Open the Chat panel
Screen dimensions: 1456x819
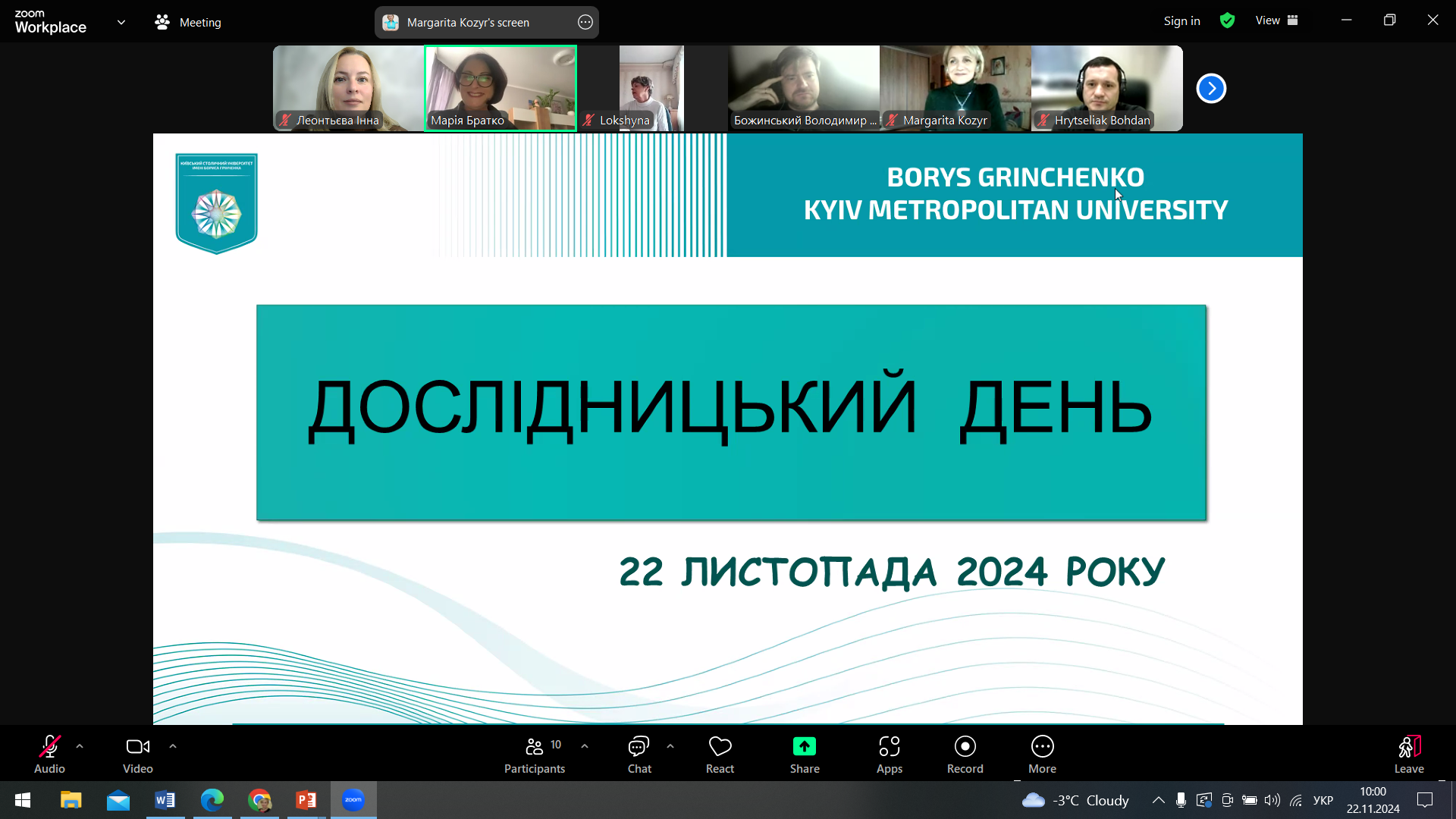(x=639, y=747)
